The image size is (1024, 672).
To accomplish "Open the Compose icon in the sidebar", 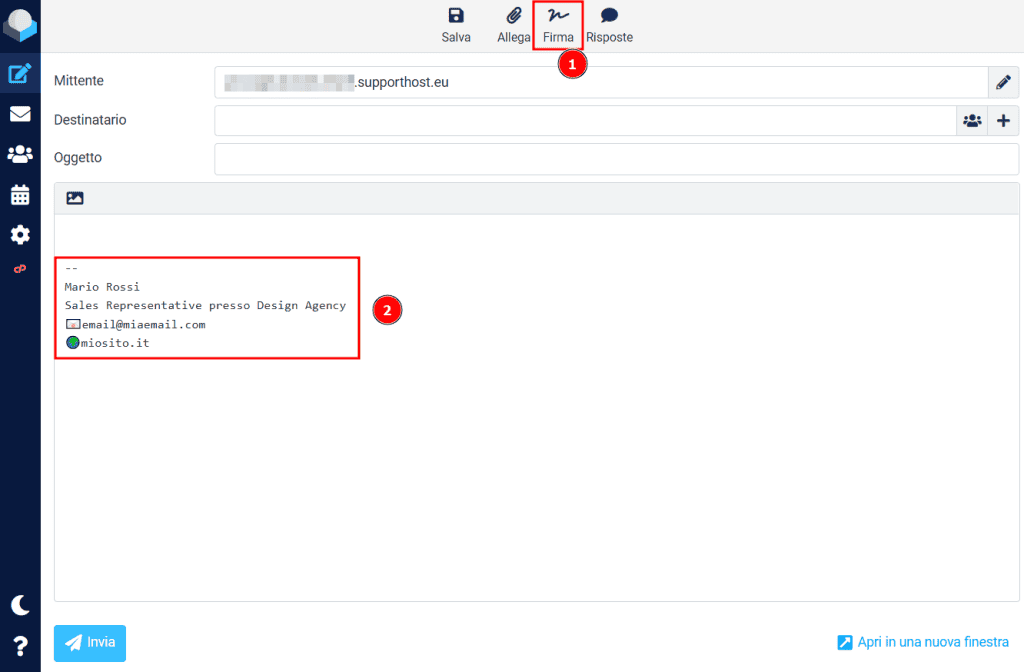I will coord(20,73).
